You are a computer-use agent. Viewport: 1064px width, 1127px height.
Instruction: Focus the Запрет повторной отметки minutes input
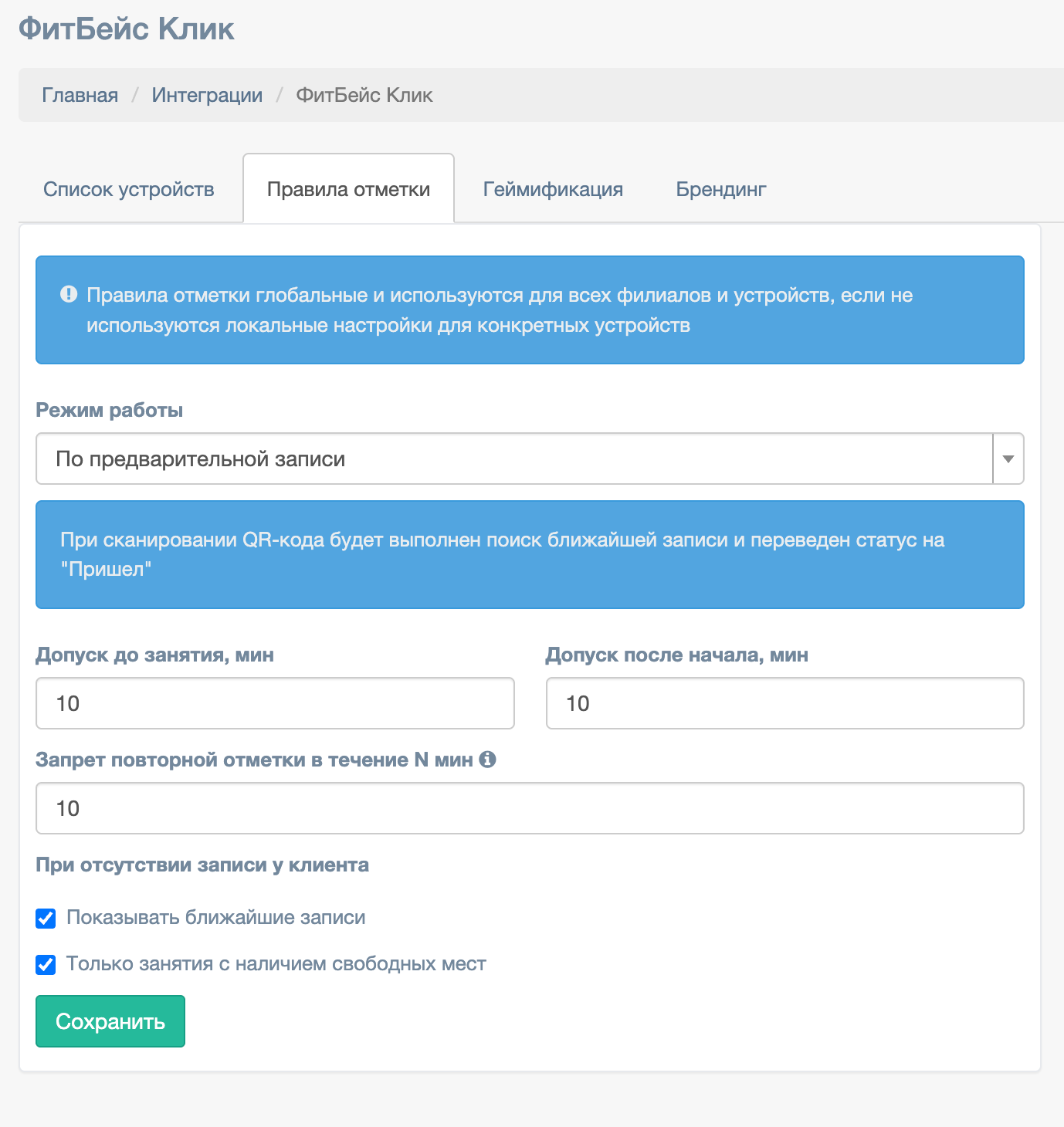click(530, 808)
